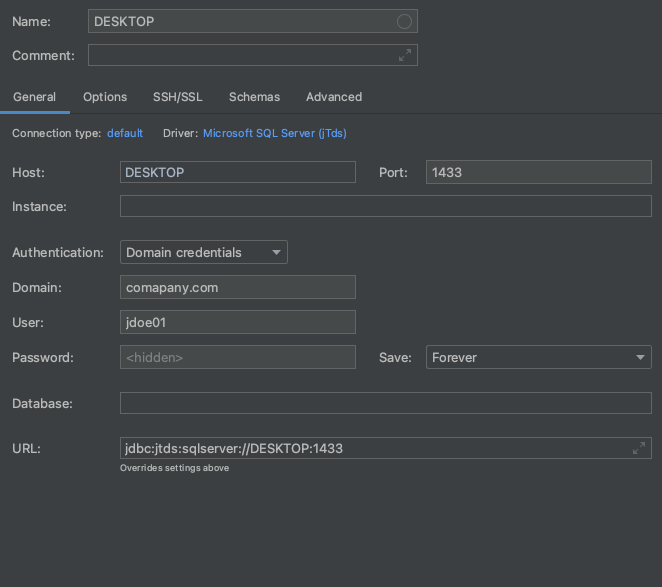The height and width of the screenshot is (587, 662).
Task: Focus the empty Database field
Action: (386, 403)
